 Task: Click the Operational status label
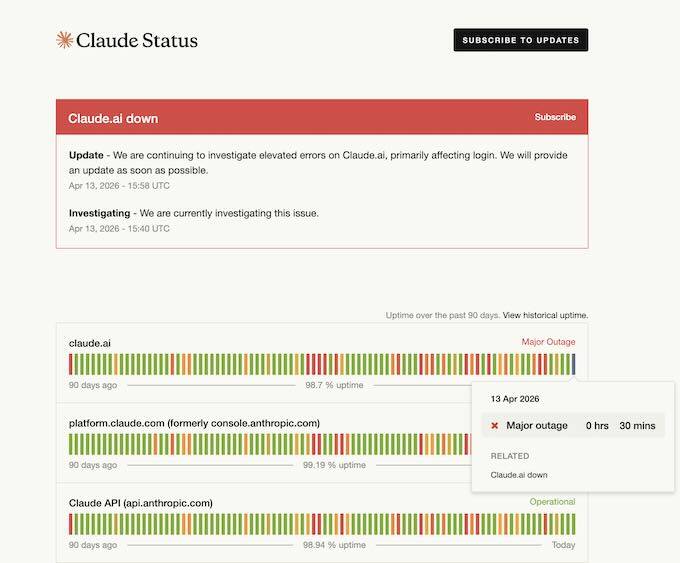pos(552,502)
